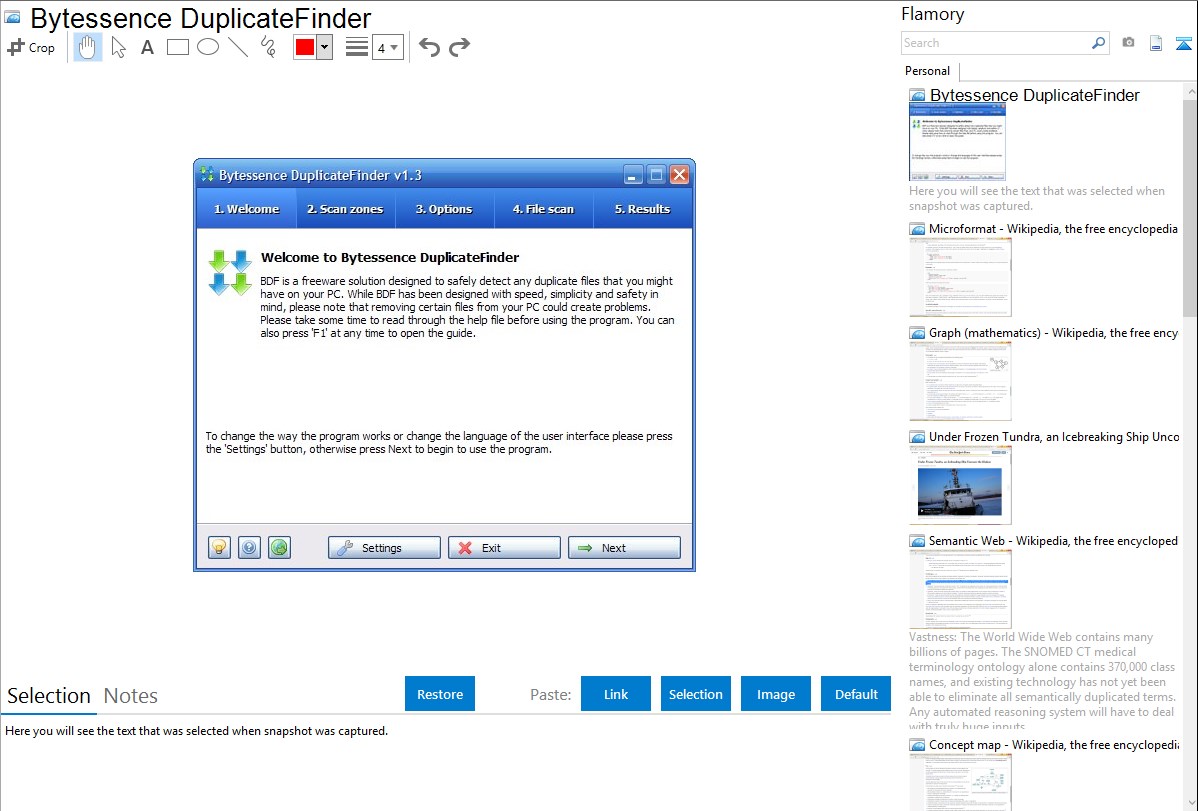Select the text annotation tool
Screen dimensions: 1198x811
pos(147,47)
